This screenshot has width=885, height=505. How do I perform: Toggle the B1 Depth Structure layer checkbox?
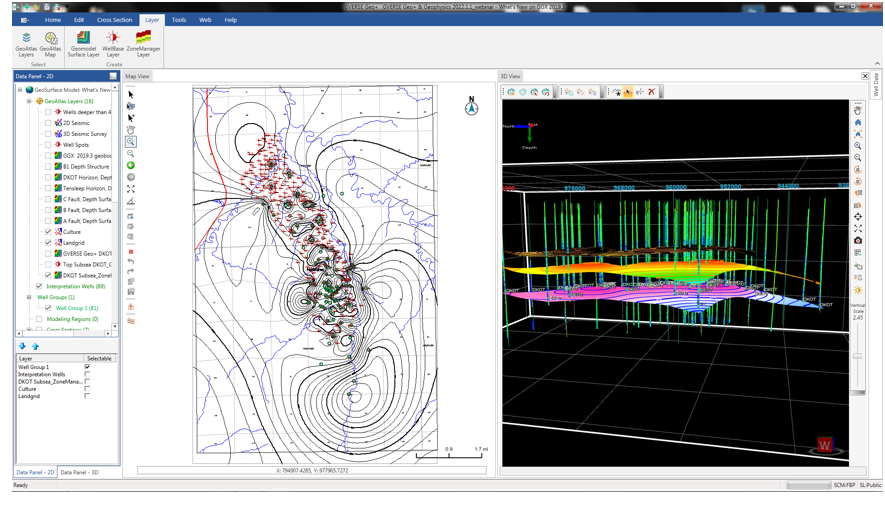click(48, 166)
